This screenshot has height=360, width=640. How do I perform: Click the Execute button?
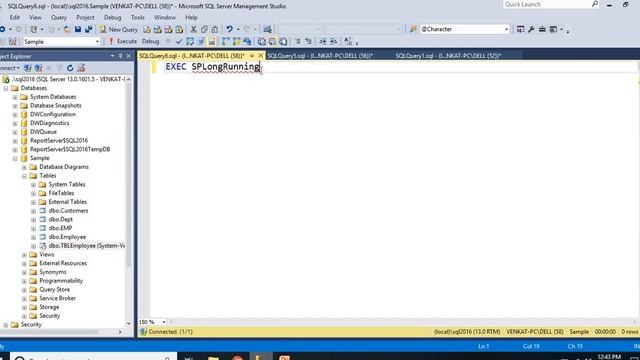123,41
